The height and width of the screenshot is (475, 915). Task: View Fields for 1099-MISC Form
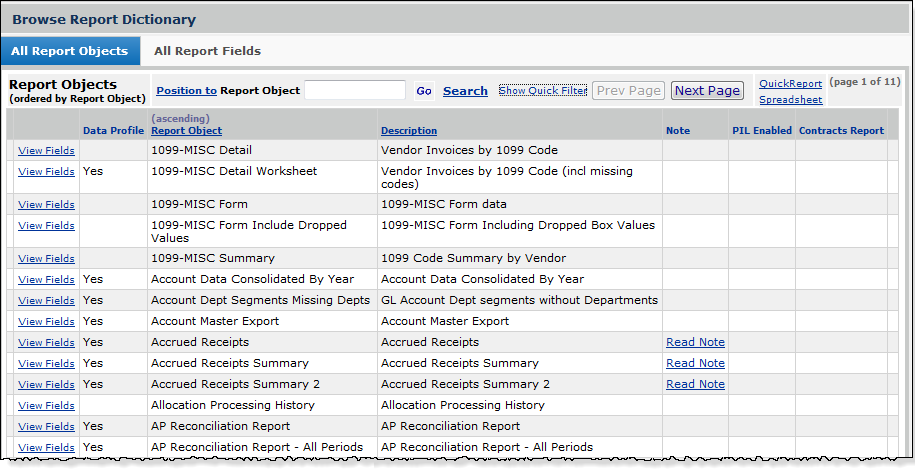[x=46, y=205]
